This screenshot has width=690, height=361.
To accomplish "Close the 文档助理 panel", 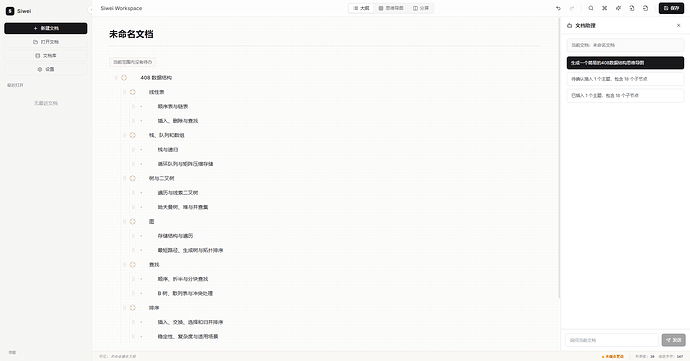I will 678,26.
